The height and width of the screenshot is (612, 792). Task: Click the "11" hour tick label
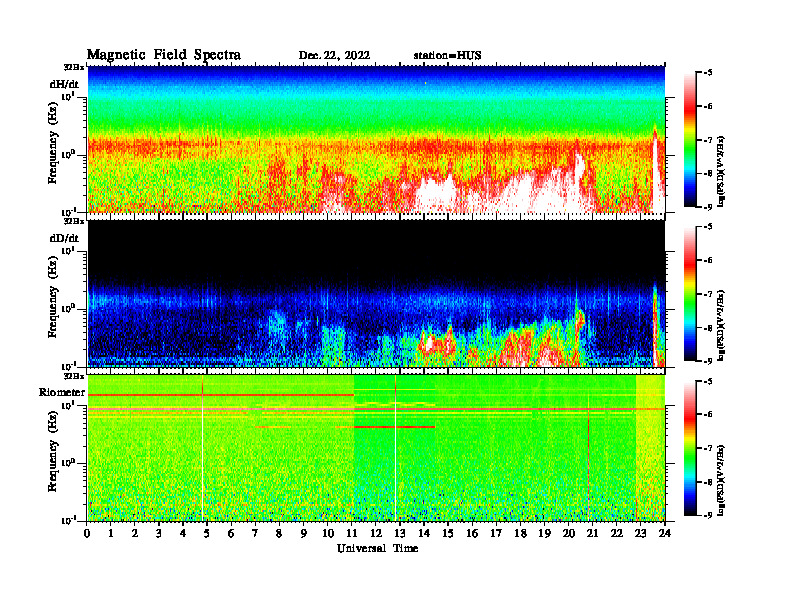(x=352, y=534)
